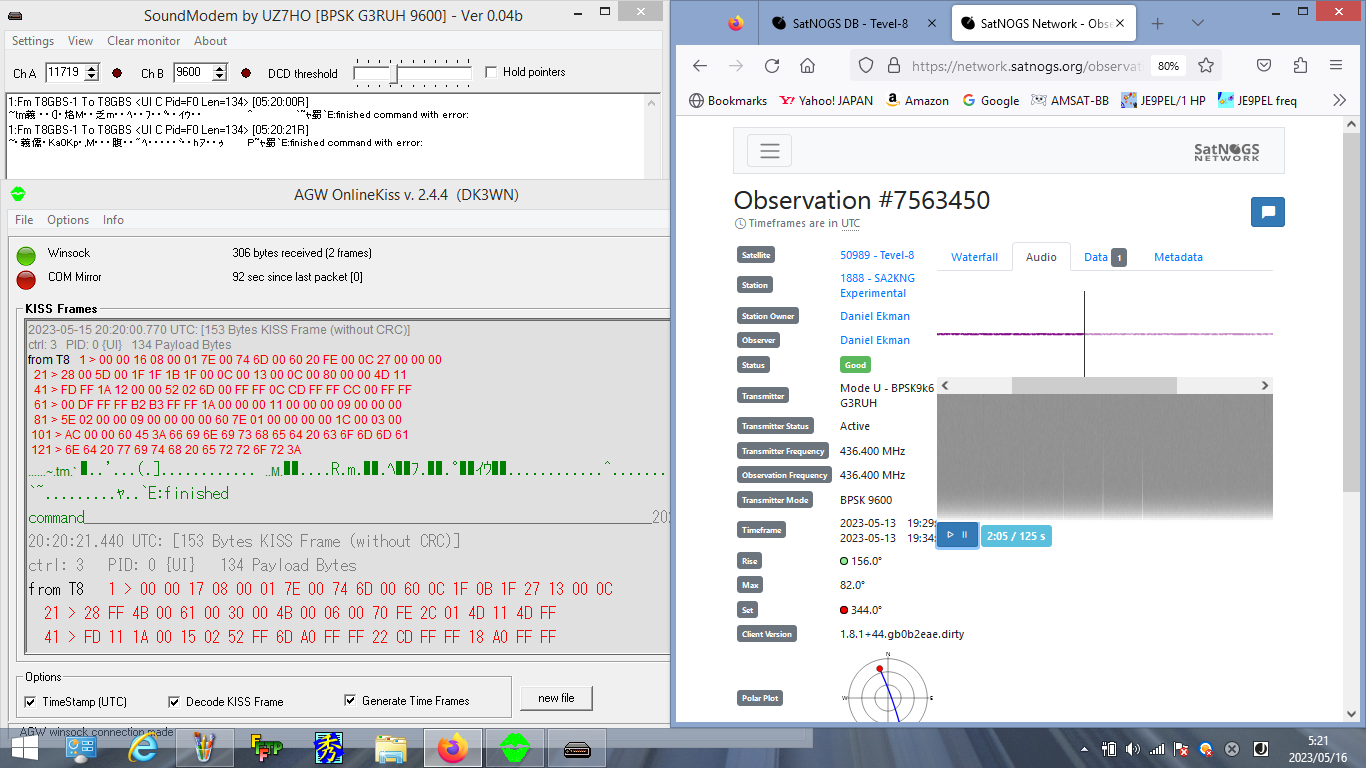Open the AGW OnlineKiss Options menu
Image resolution: width=1366 pixels, height=768 pixels.
(x=68, y=220)
